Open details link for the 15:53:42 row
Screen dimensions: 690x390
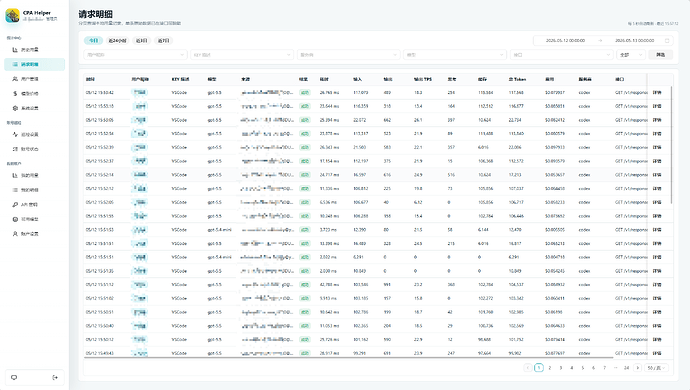657,92
